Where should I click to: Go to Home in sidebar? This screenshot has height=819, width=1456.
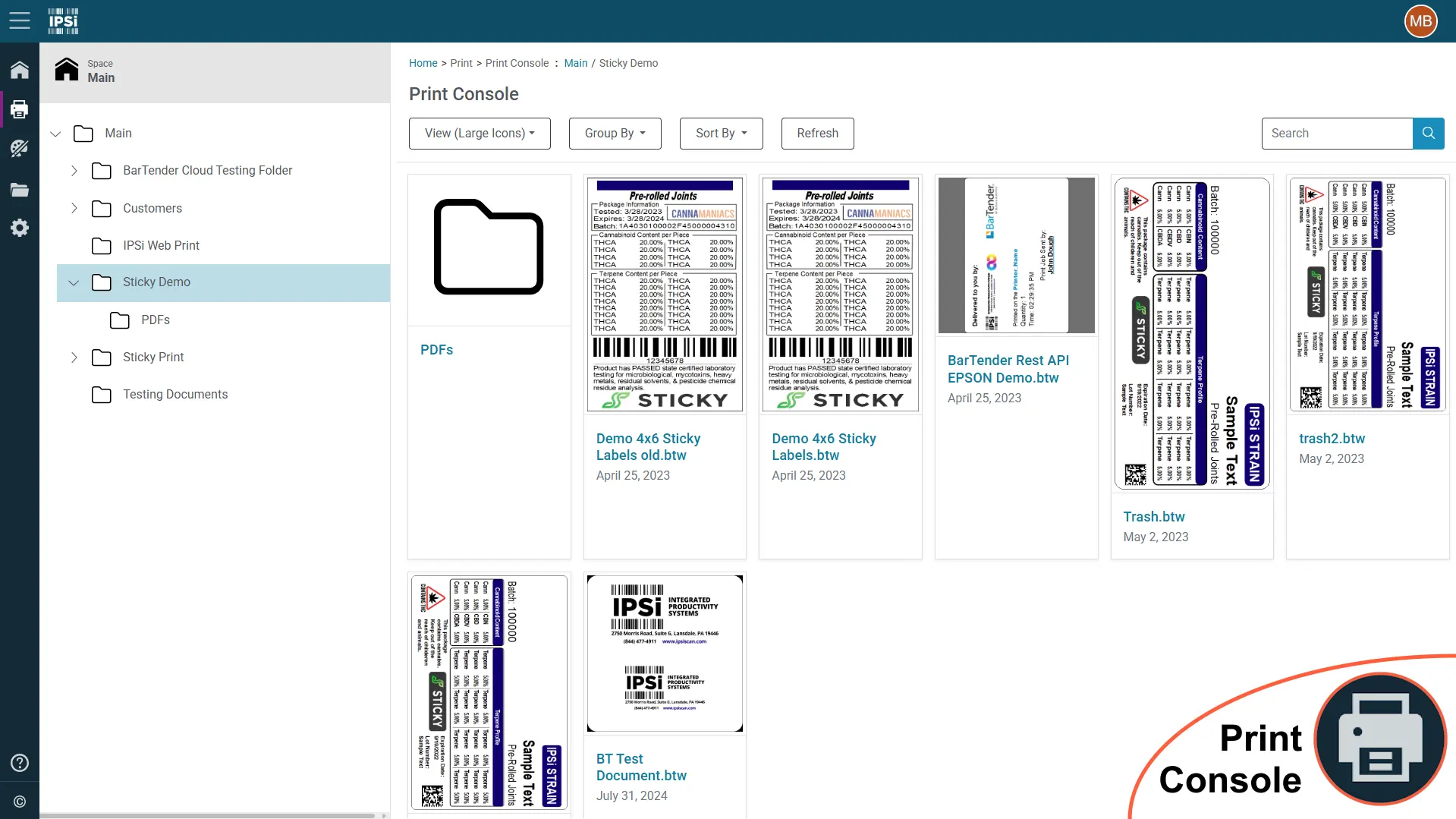click(x=20, y=70)
